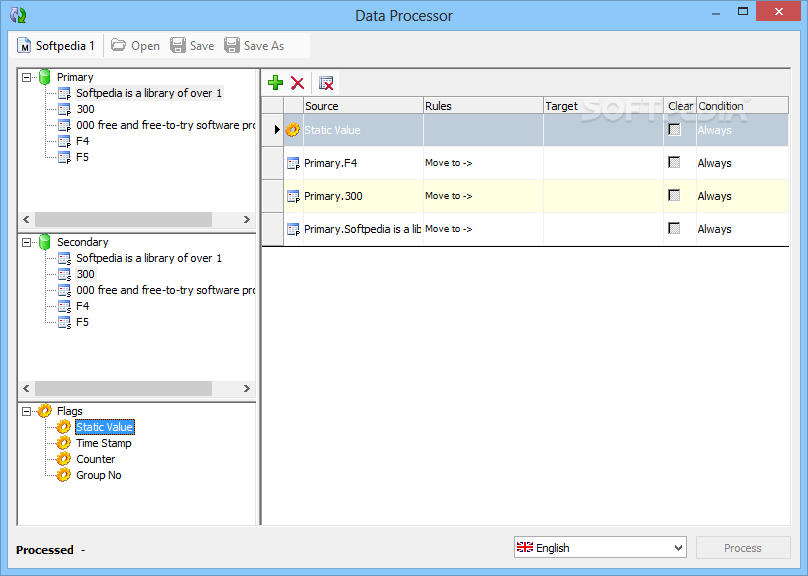Click the green Primary database icon

coord(45,77)
